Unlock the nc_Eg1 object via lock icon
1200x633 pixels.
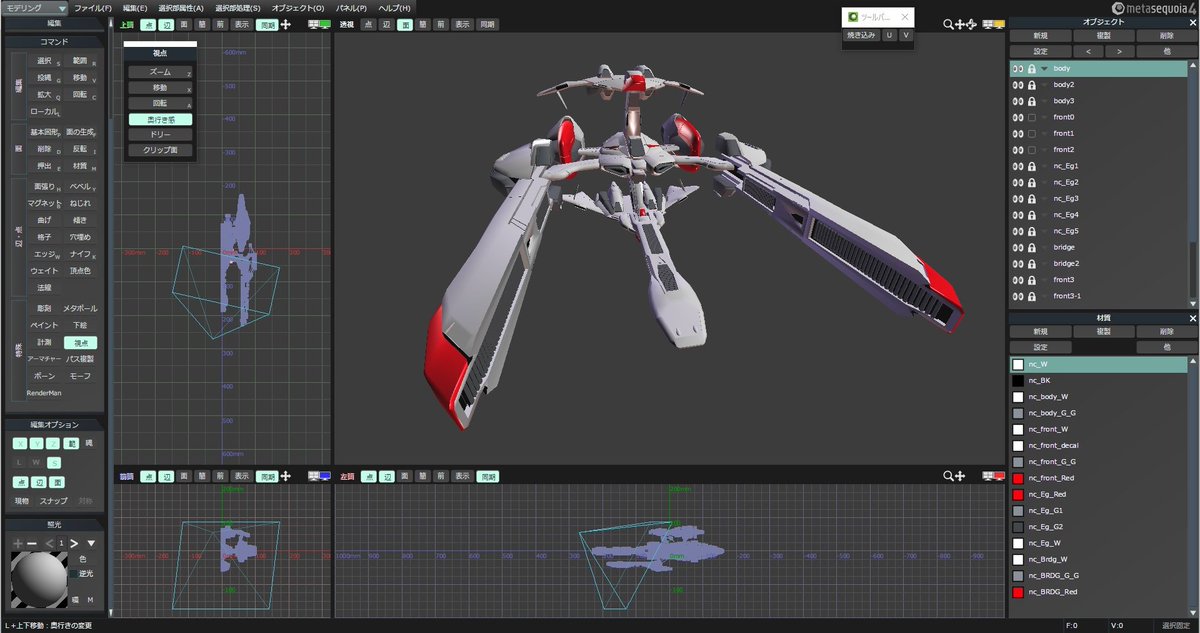coord(1031,166)
